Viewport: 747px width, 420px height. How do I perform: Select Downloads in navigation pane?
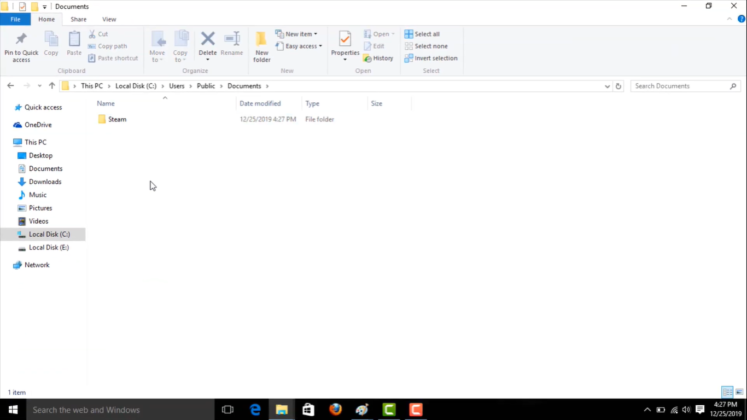pyautogui.click(x=45, y=182)
